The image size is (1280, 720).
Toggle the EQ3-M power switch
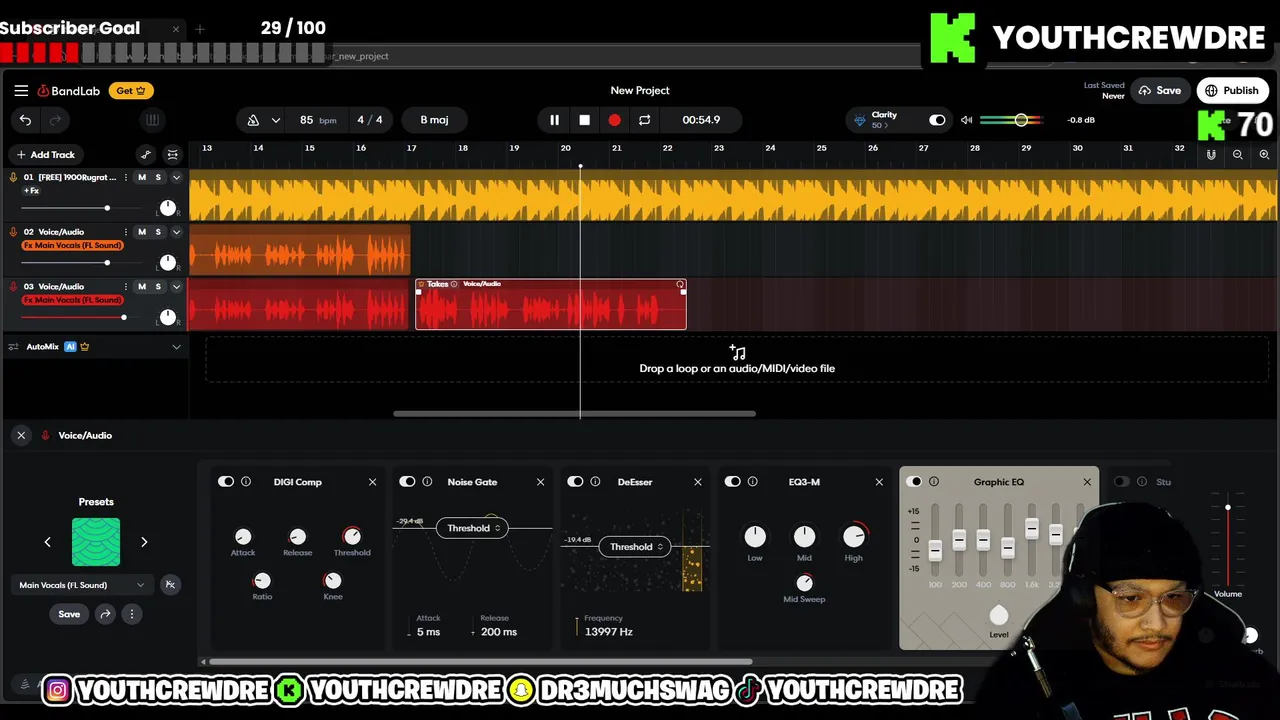pyautogui.click(x=733, y=482)
